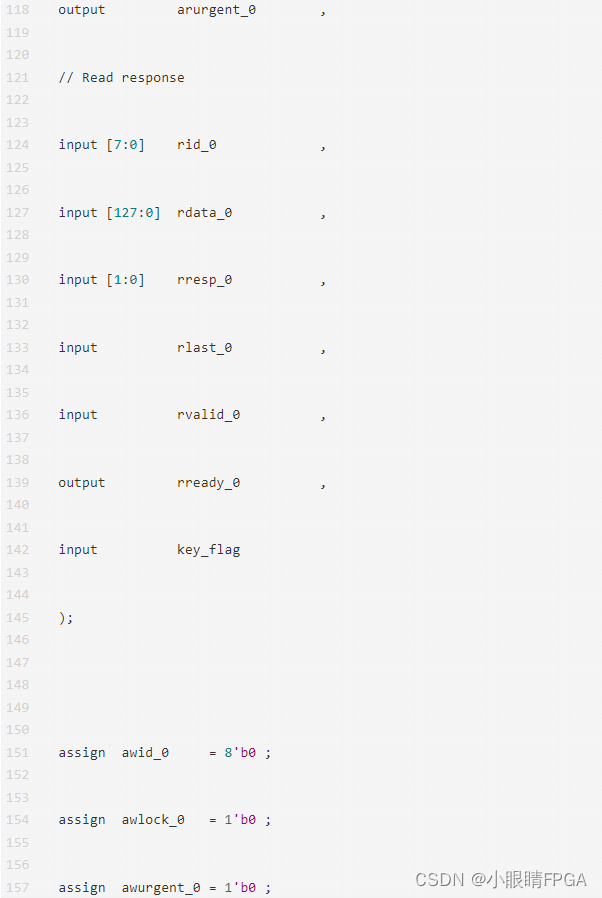Click line number 121 in the gutter
Viewport: 602px width, 898px height.
(17, 78)
